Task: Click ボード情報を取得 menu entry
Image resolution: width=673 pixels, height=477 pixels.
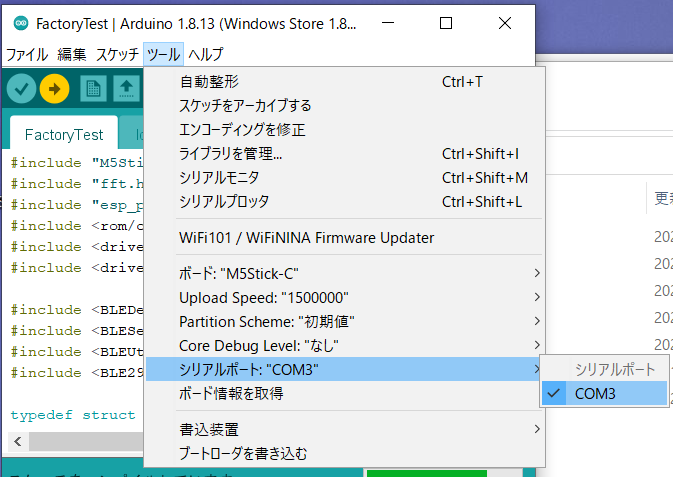Action: tap(231, 393)
